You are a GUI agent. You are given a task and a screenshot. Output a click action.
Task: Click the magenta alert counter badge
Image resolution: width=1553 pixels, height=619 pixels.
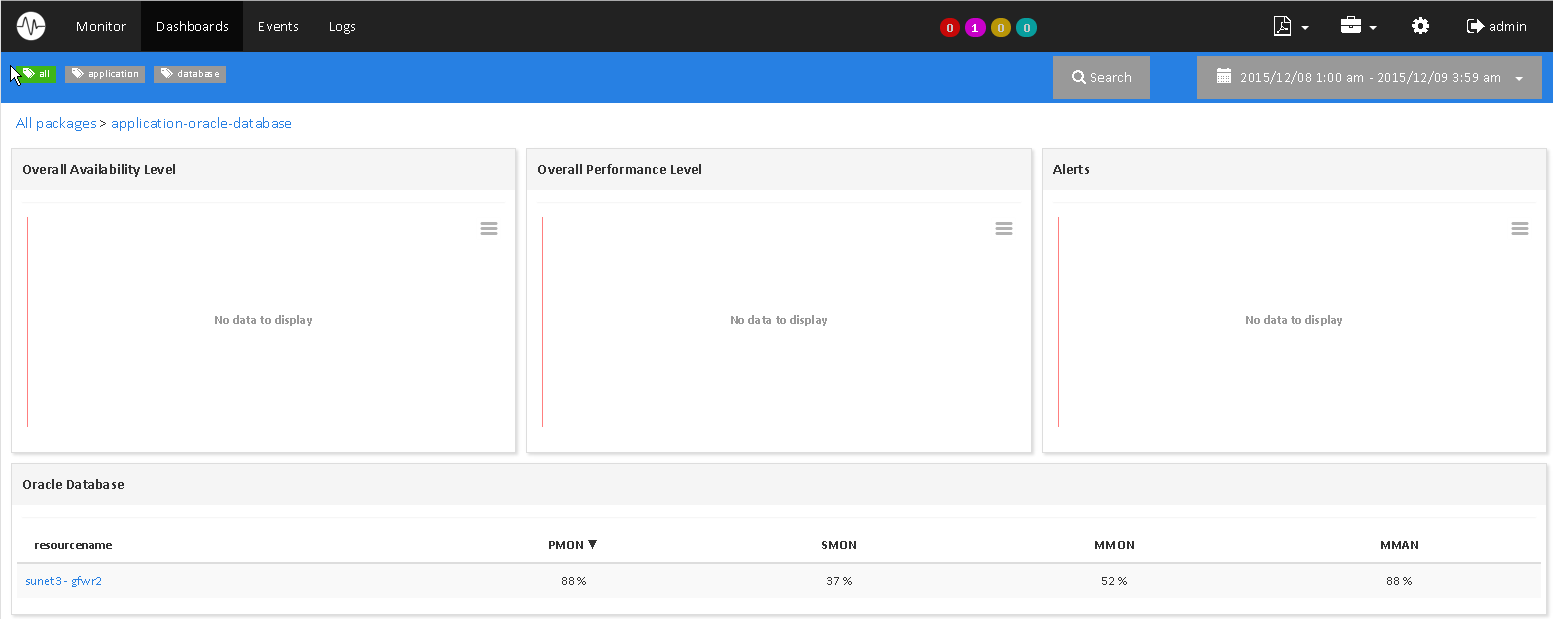click(x=975, y=28)
